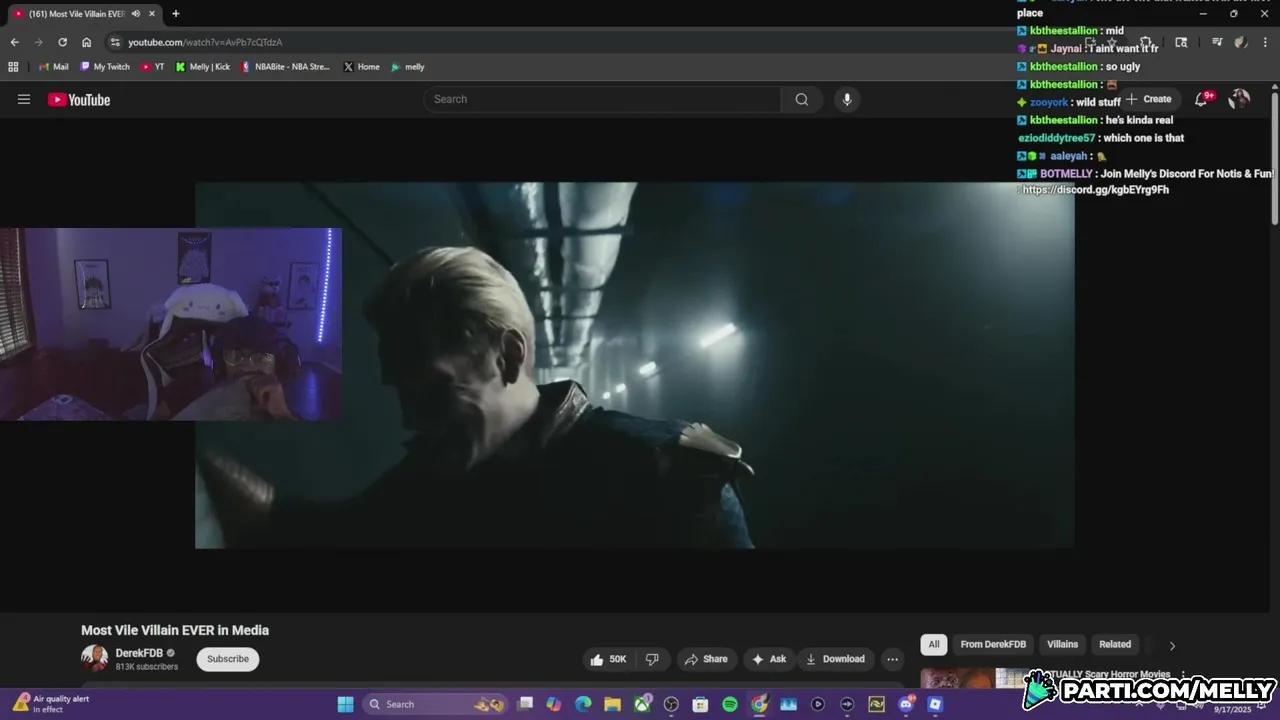Screen dimensions: 1280x720
Task: Open the media controls icon in toolbar
Action: point(1217,42)
